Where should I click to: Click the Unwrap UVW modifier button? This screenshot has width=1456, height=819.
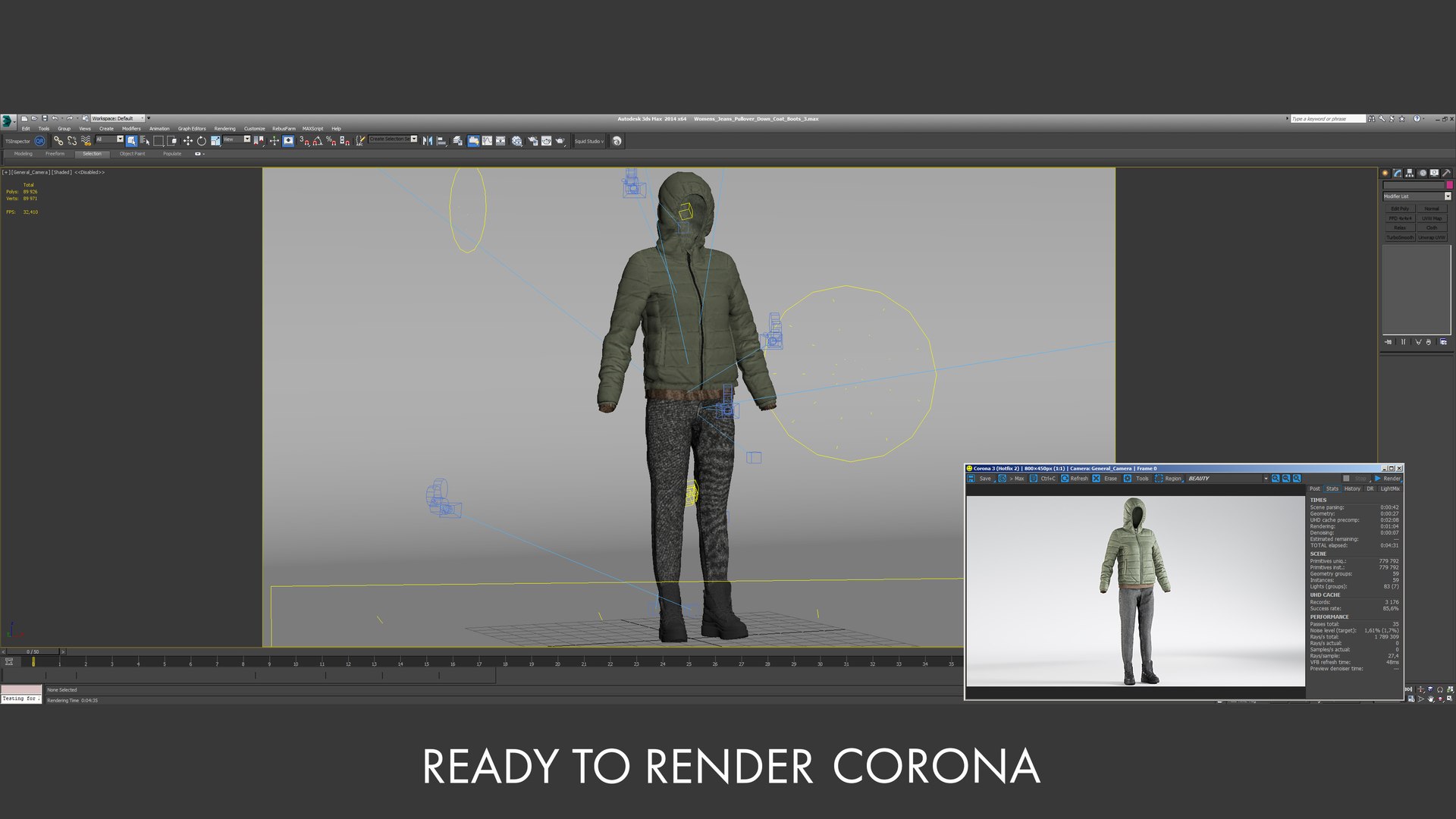coord(1432,237)
